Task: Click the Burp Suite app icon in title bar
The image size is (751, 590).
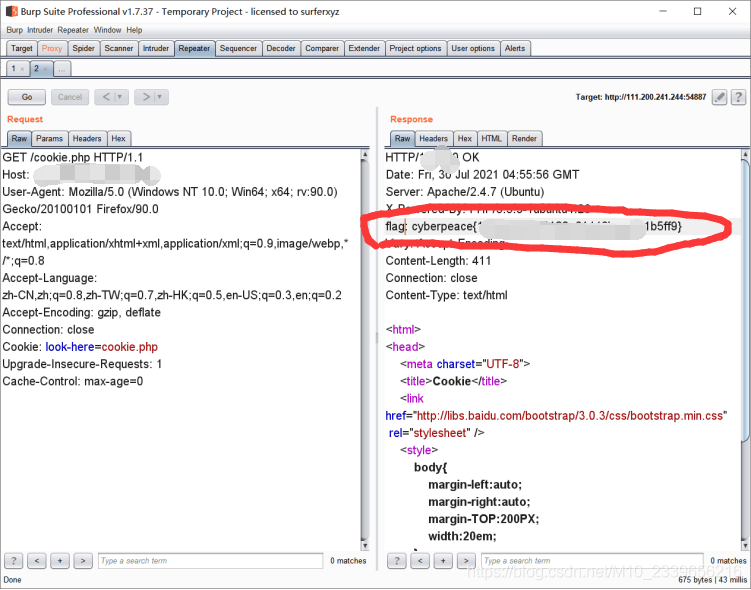Action: click(x=11, y=11)
